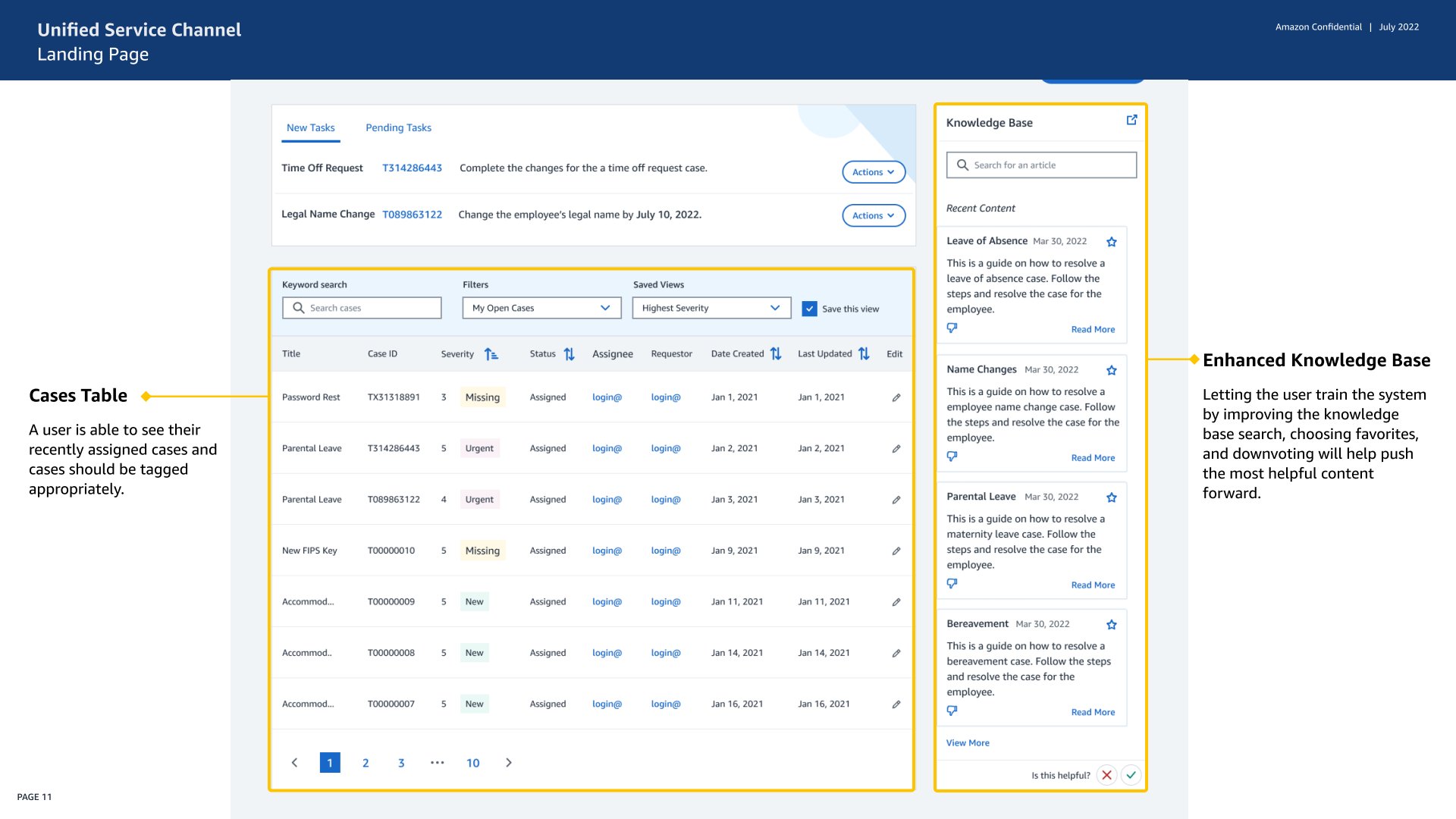Favorite the Leave of Absence article star
The image size is (1456, 819).
[1111, 242]
